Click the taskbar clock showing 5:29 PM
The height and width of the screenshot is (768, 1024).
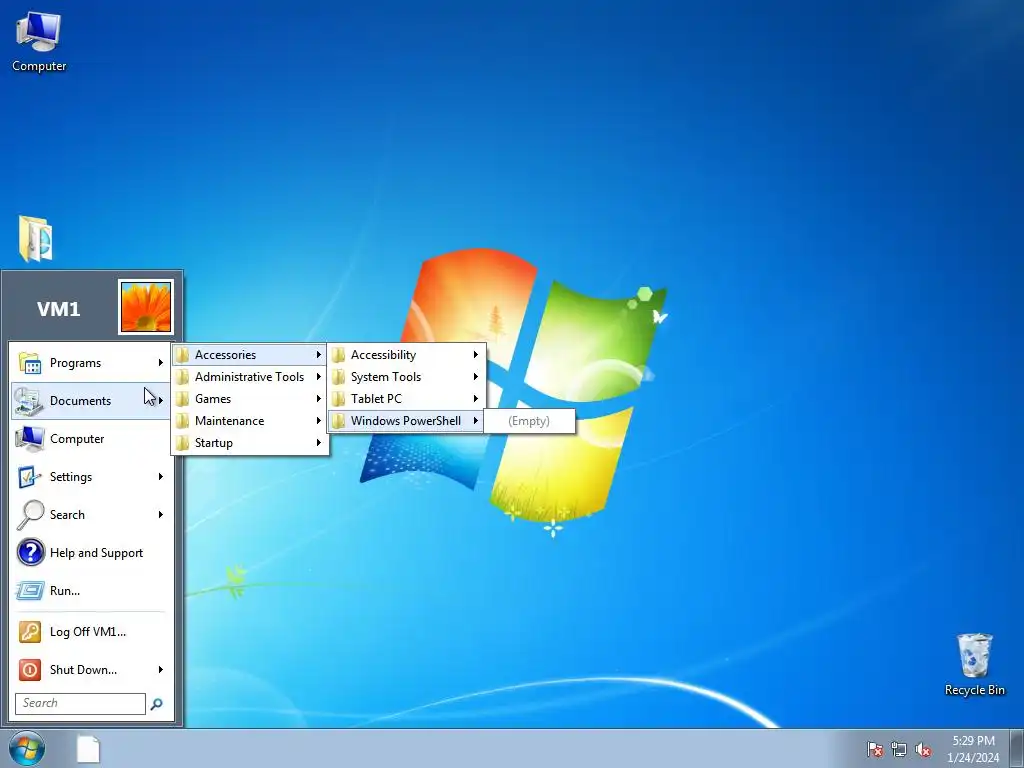(973, 749)
